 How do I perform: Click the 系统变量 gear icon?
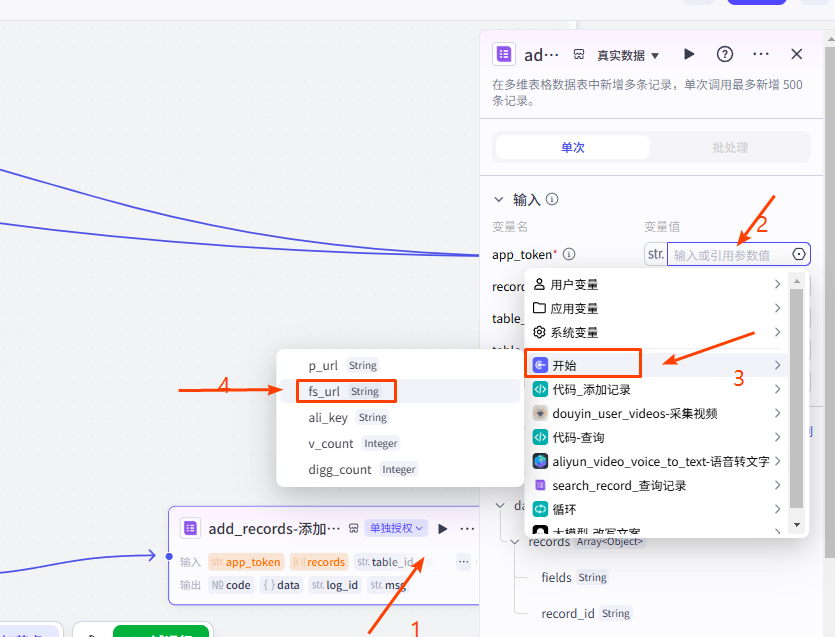pyautogui.click(x=539, y=332)
